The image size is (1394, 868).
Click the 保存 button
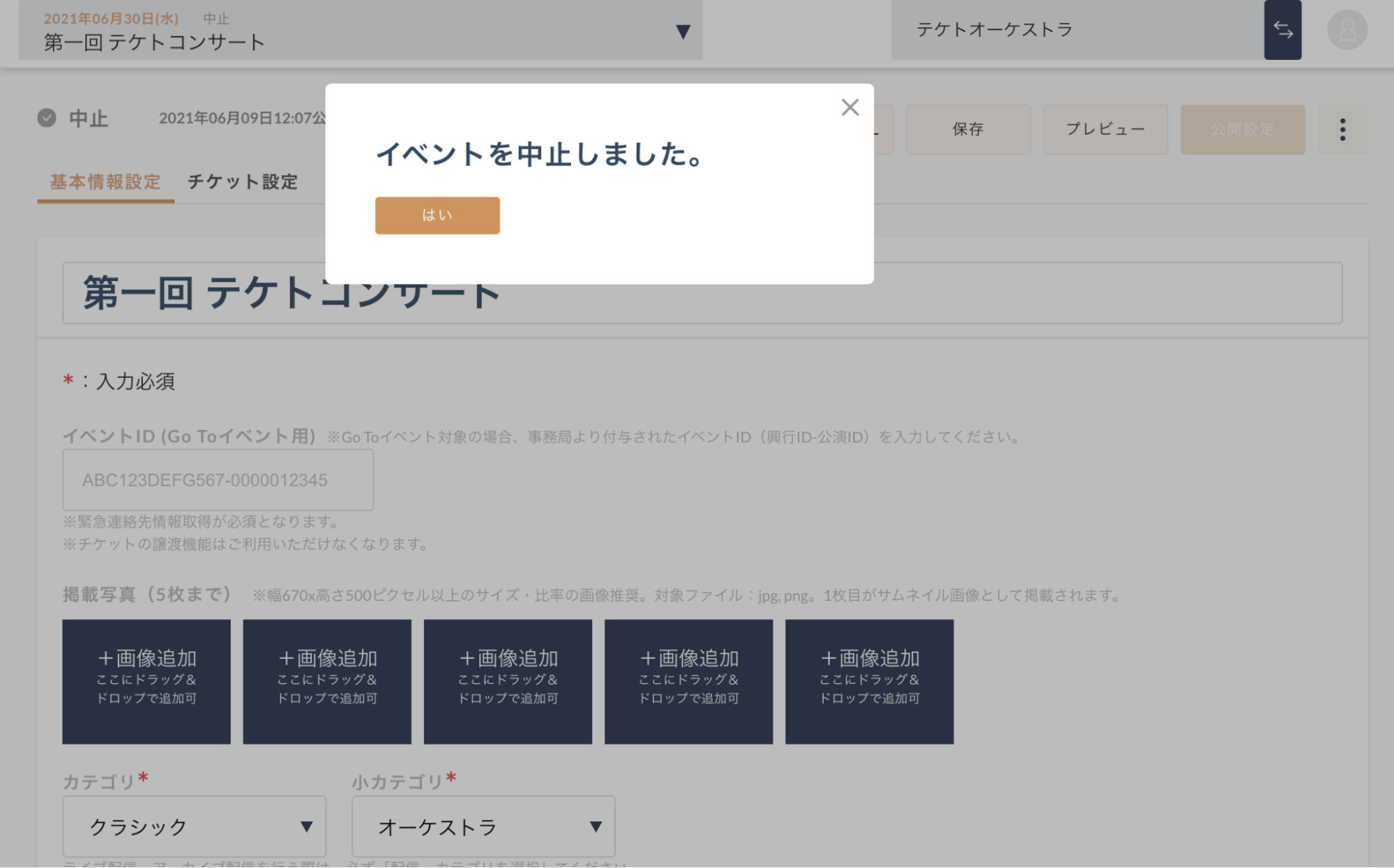tap(968, 130)
